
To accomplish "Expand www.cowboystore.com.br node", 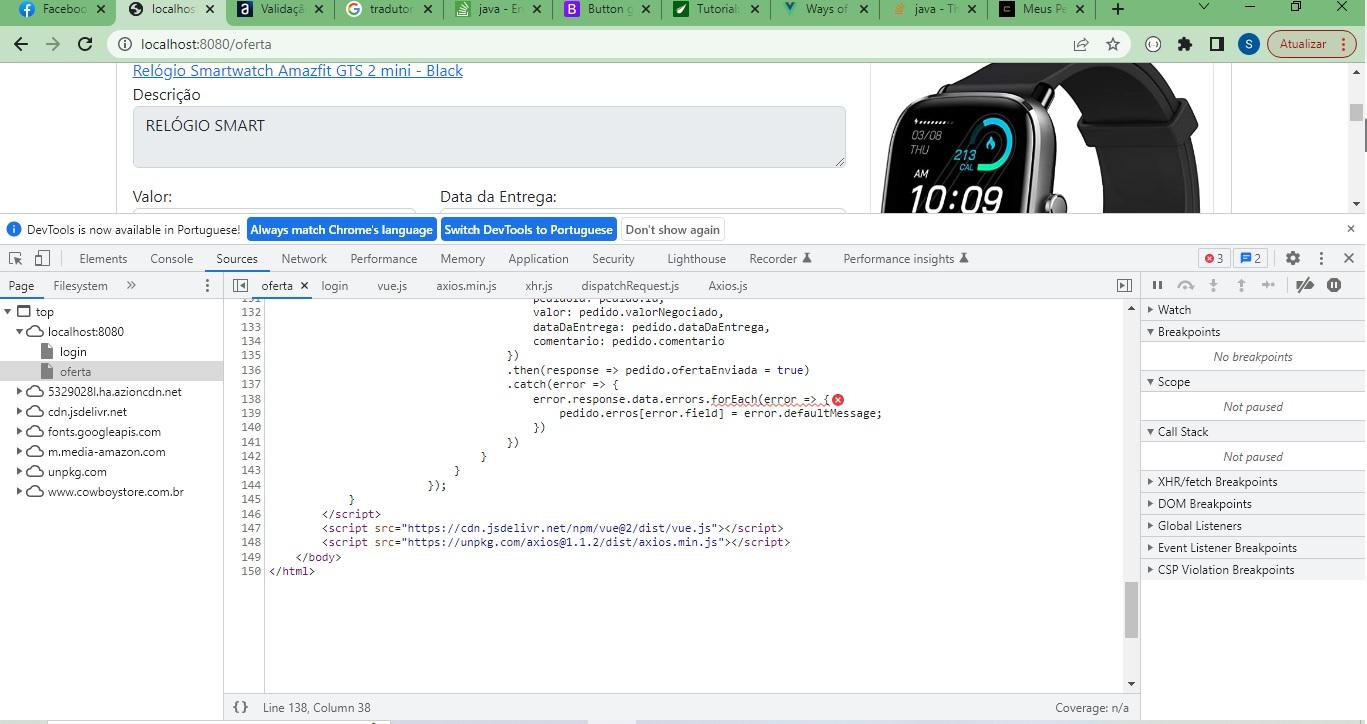I will click(x=19, y=491).
